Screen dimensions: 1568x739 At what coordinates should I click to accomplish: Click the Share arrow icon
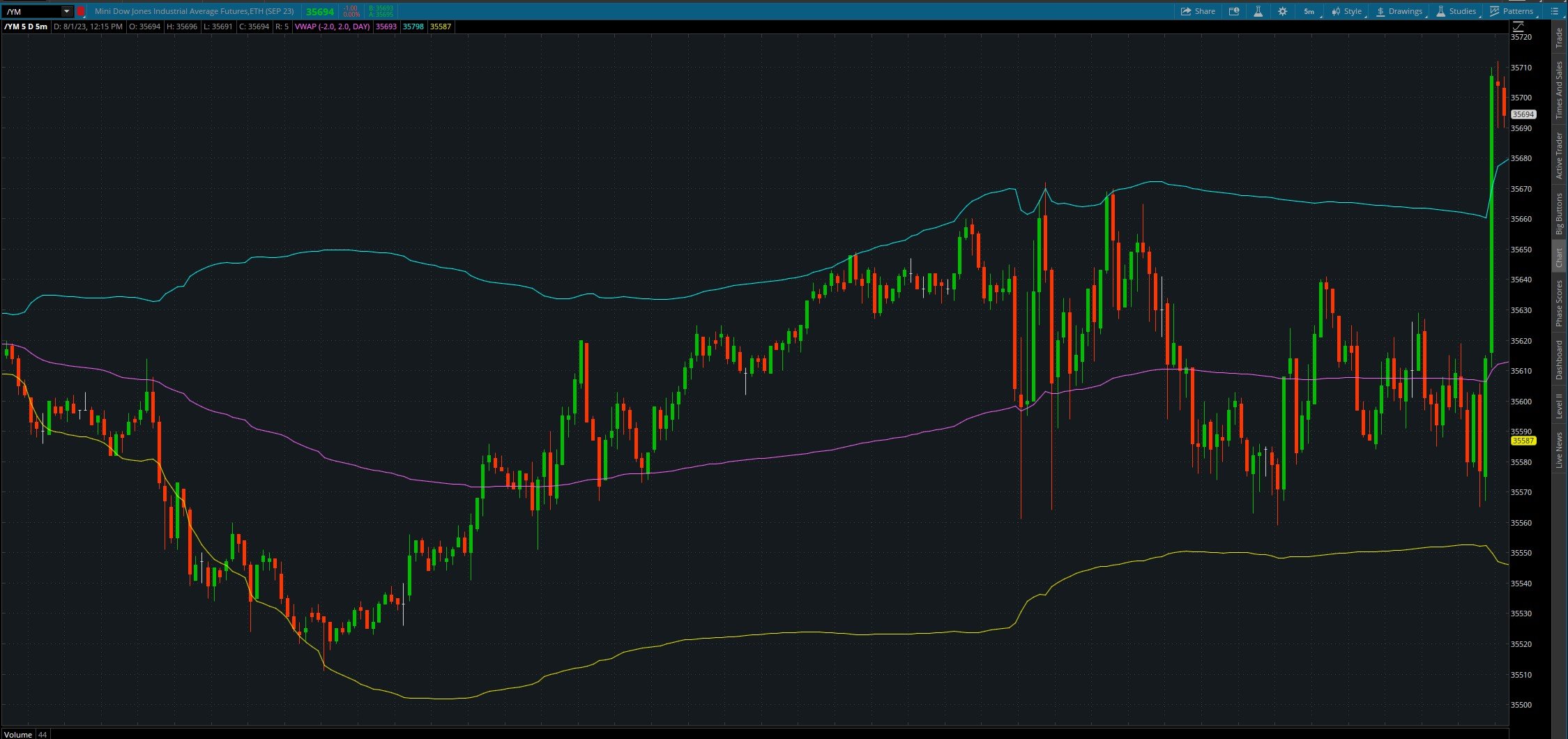[1186, 11]
